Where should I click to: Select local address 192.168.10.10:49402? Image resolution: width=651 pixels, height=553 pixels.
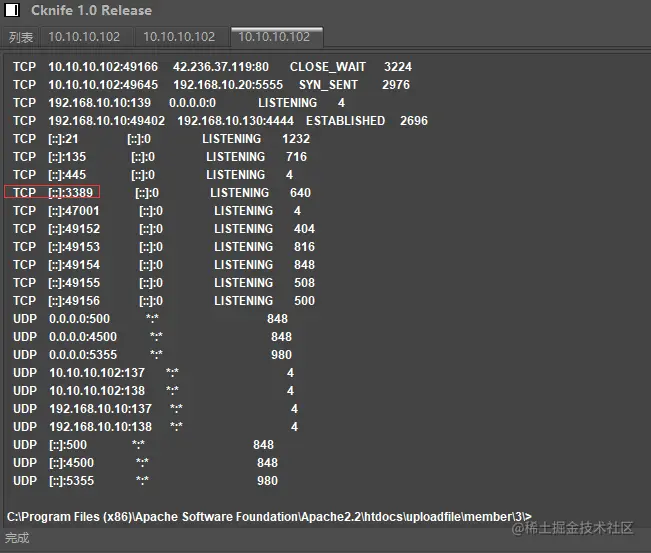(107, 121)
